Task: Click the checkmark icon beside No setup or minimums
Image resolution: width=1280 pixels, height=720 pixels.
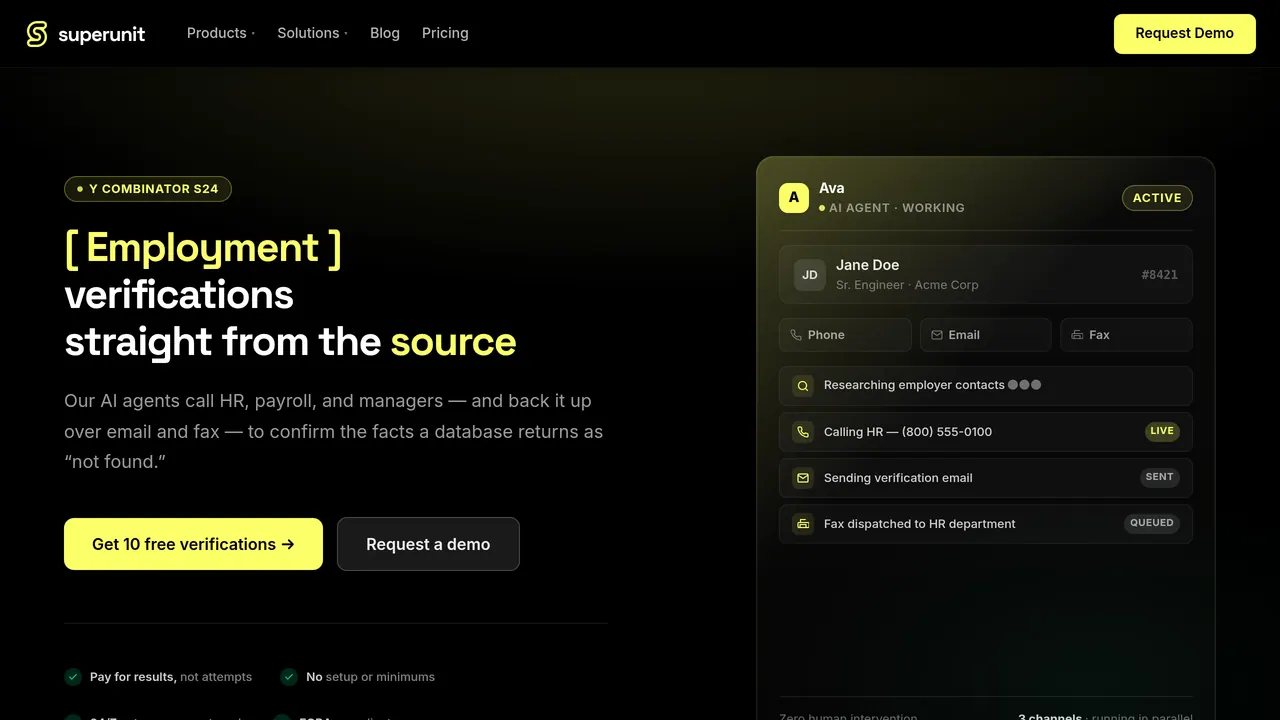Action: pos(289,677)
